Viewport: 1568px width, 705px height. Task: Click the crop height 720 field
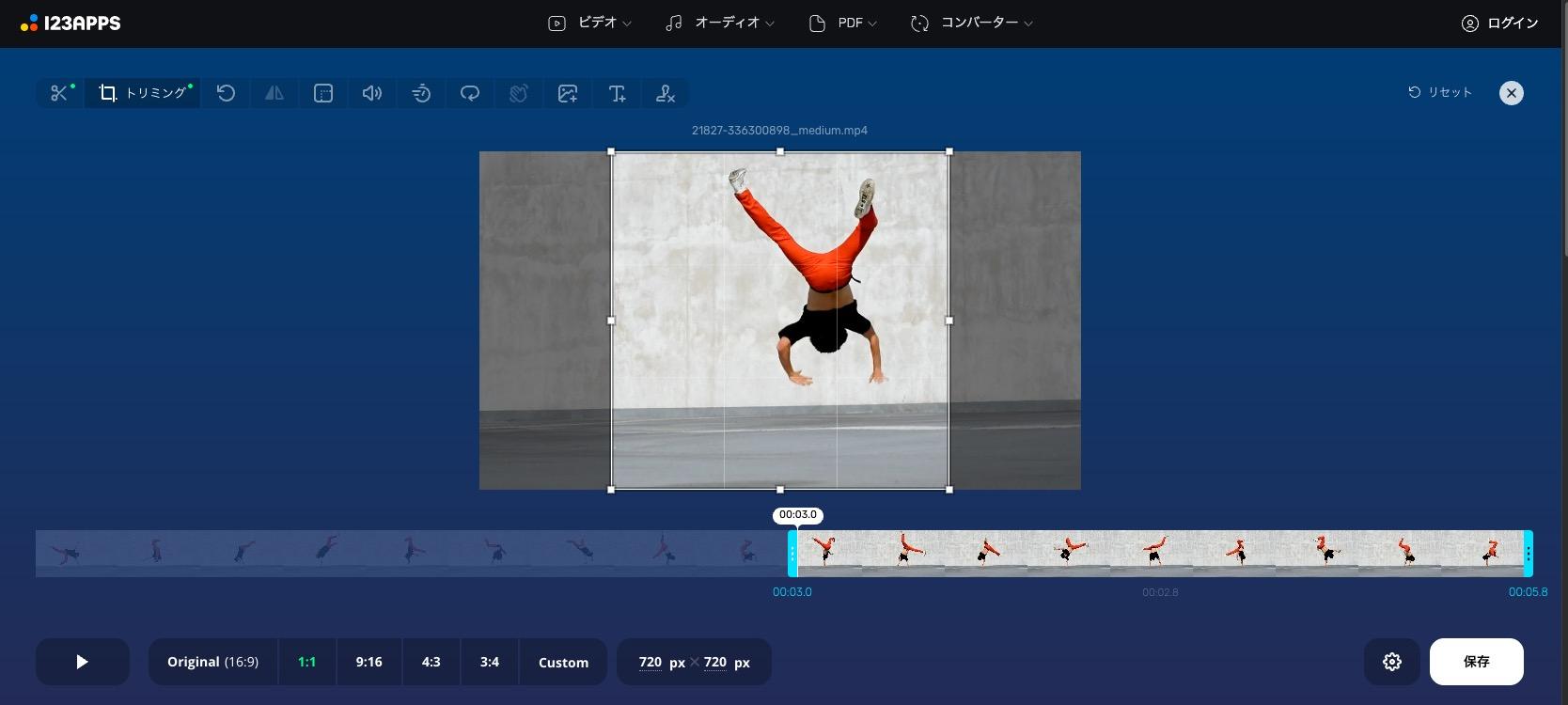pos(715,662)
